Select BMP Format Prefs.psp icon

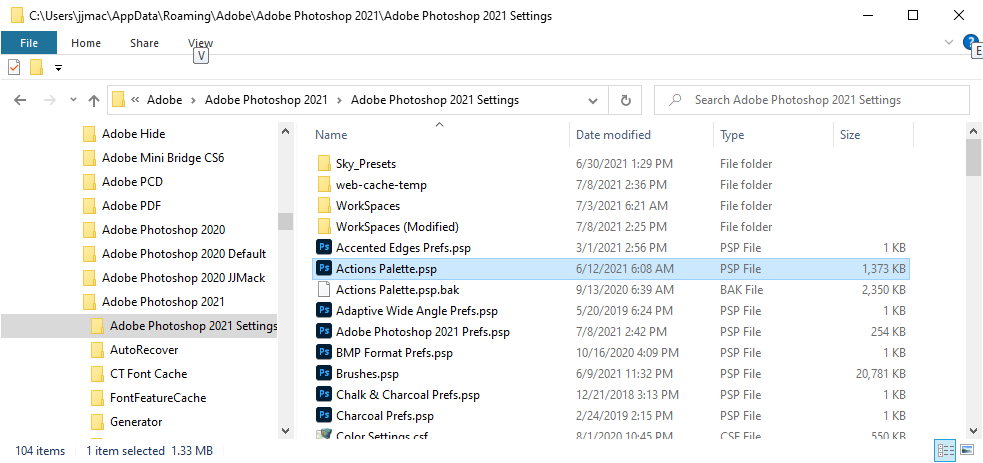(324, 353)
